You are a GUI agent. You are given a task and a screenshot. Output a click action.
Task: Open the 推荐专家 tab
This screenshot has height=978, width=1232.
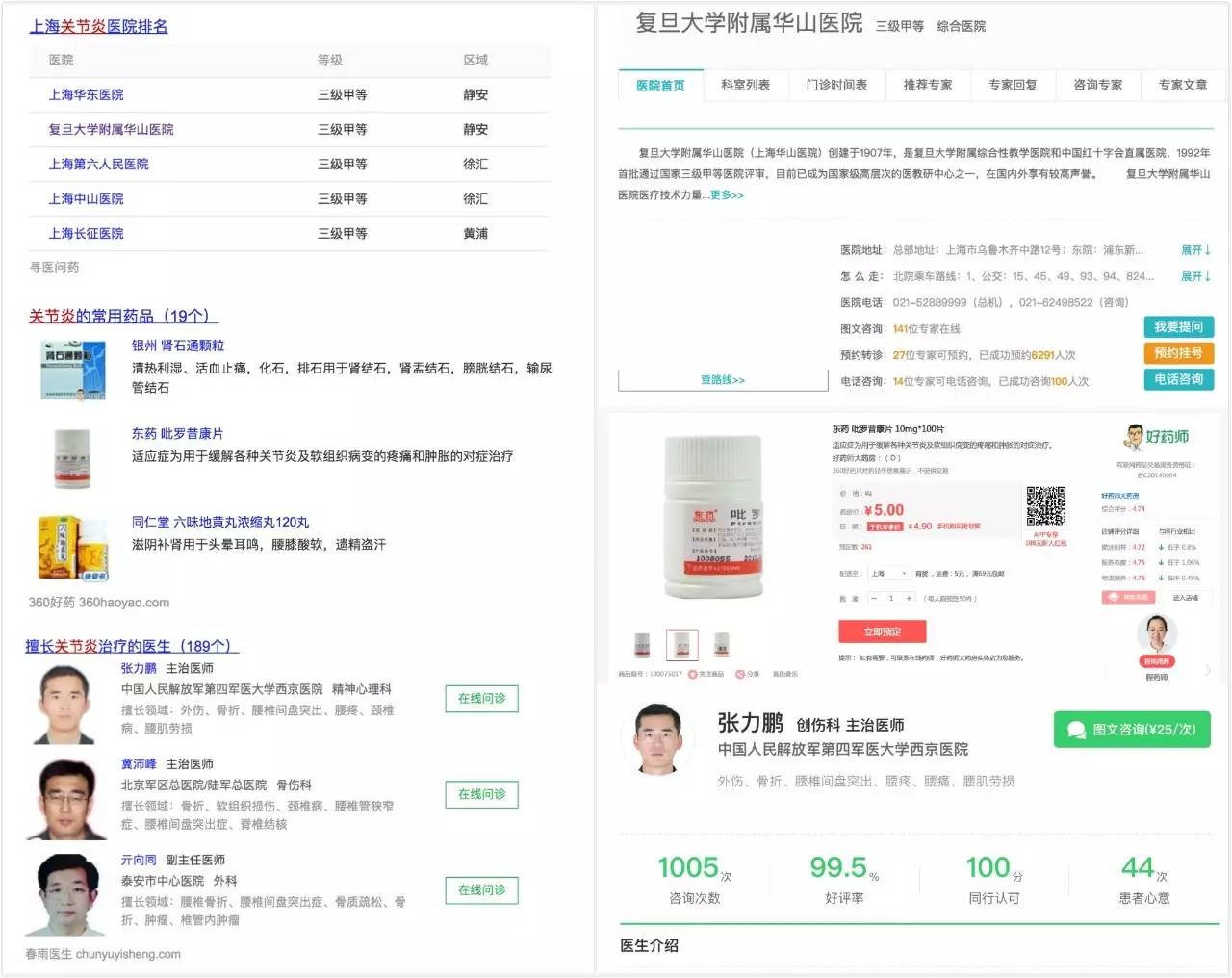coord(928,86)
